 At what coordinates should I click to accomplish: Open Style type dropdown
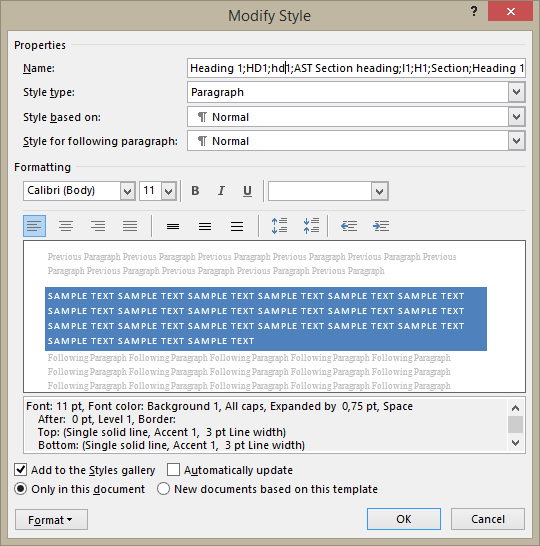tap(516, 92)
